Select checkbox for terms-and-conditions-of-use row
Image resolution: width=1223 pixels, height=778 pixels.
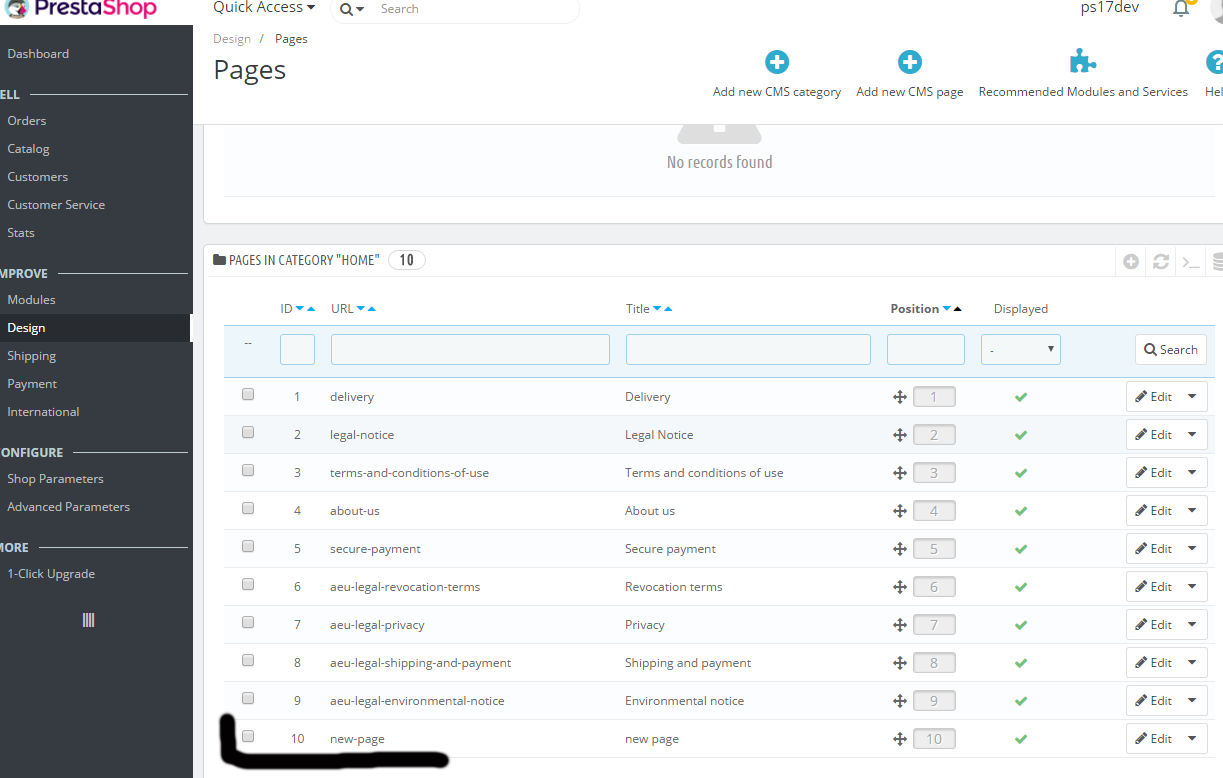pyautogui.click(x=248, y=470)
